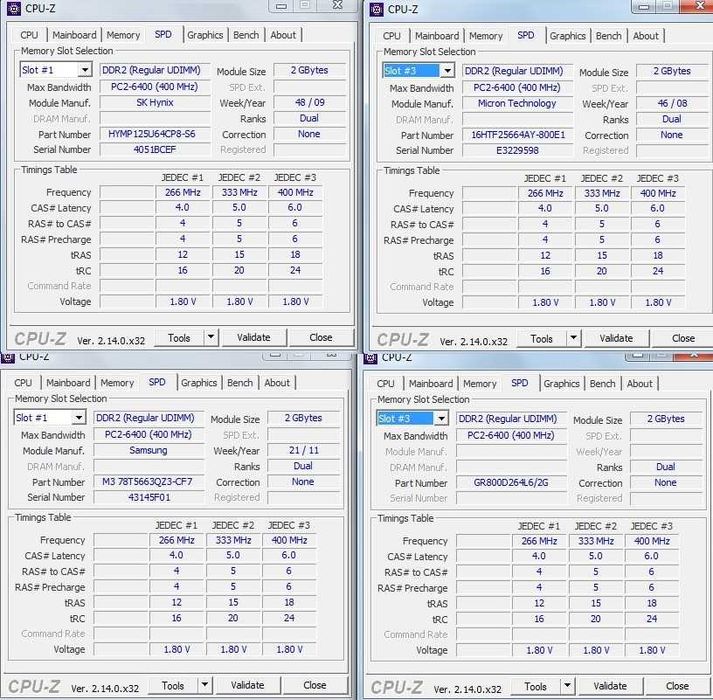Viewport: 713px width, 700px height.
Task: Click the serial number 43145F01
Action: click(149, 497)
